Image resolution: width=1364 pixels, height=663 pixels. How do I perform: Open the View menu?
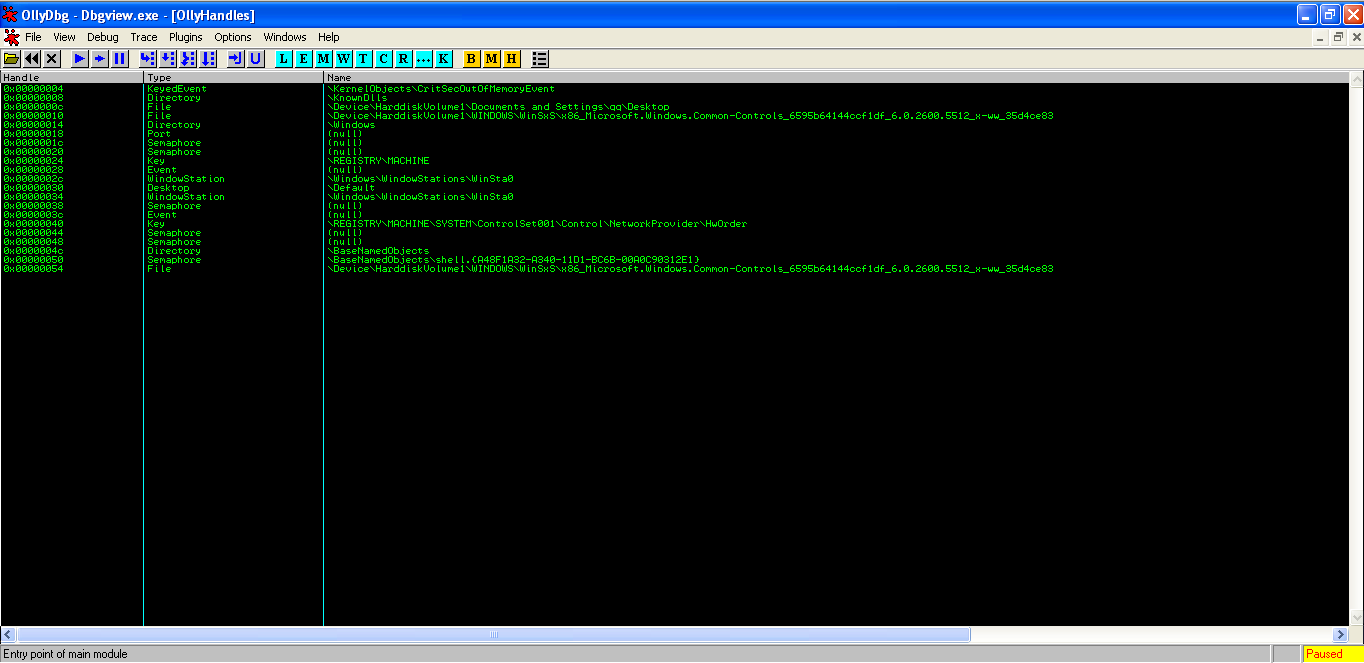(x=64, y=37)
